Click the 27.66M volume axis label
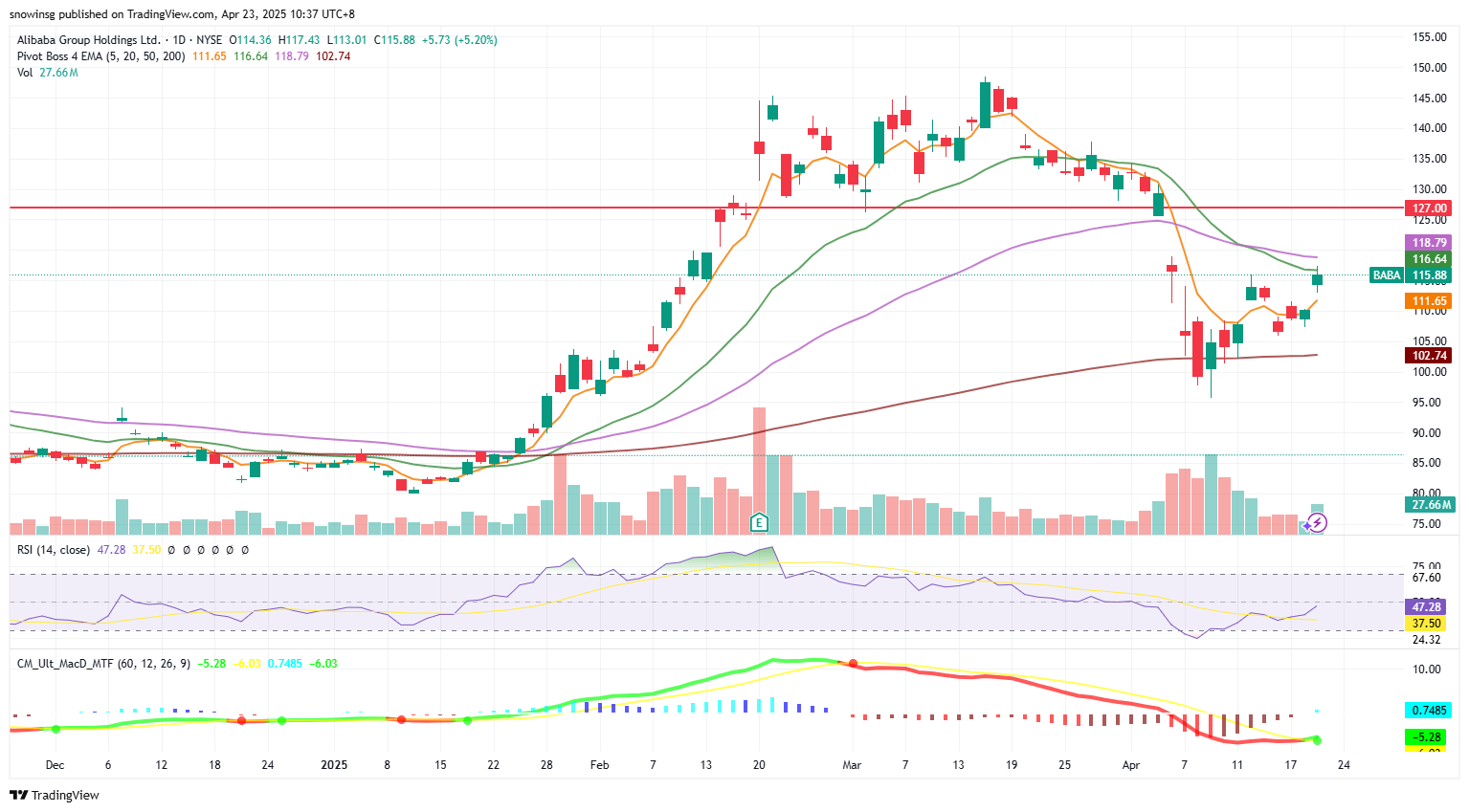 [1431, 505]
